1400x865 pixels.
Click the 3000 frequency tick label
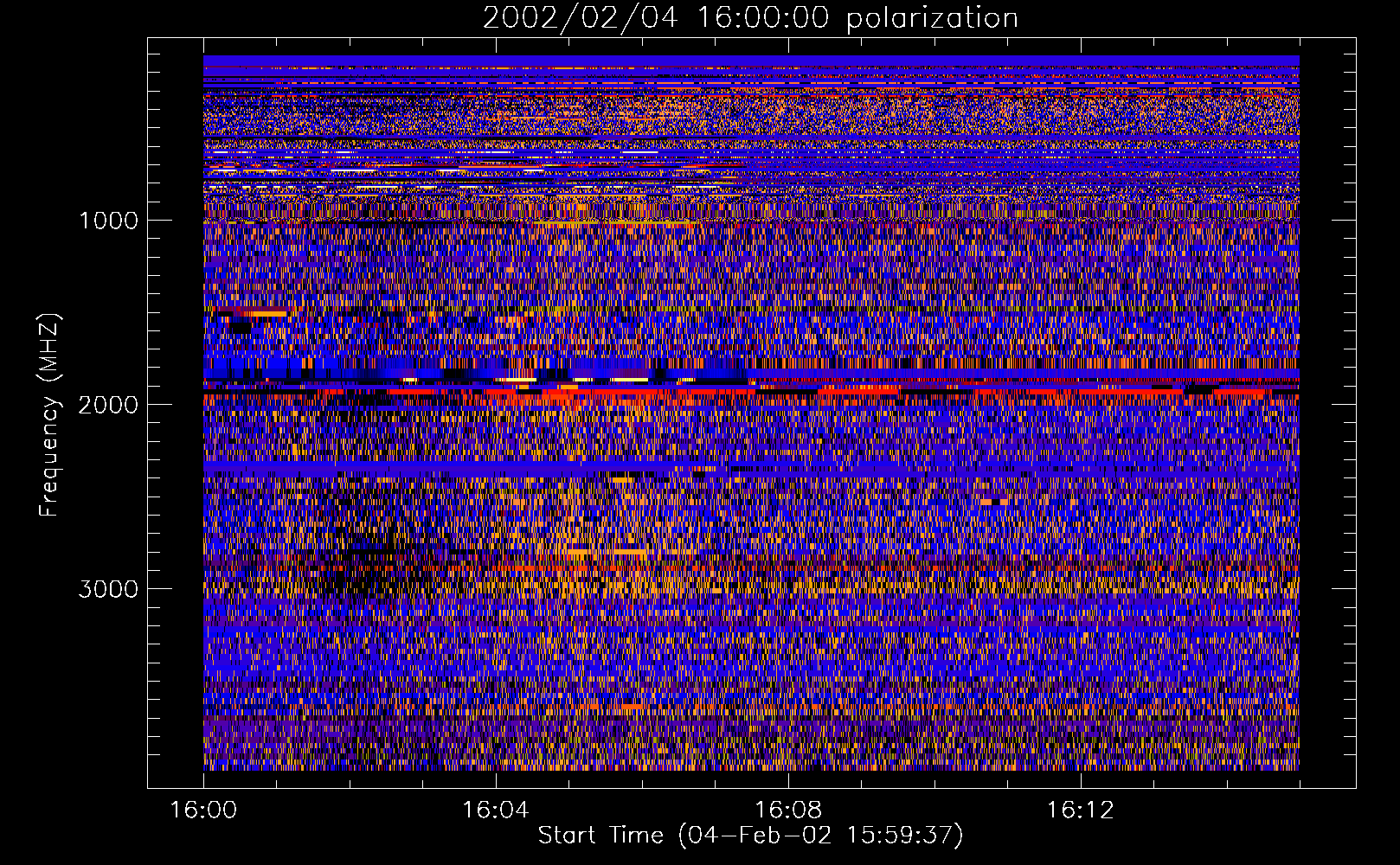(x=108, y=589)
